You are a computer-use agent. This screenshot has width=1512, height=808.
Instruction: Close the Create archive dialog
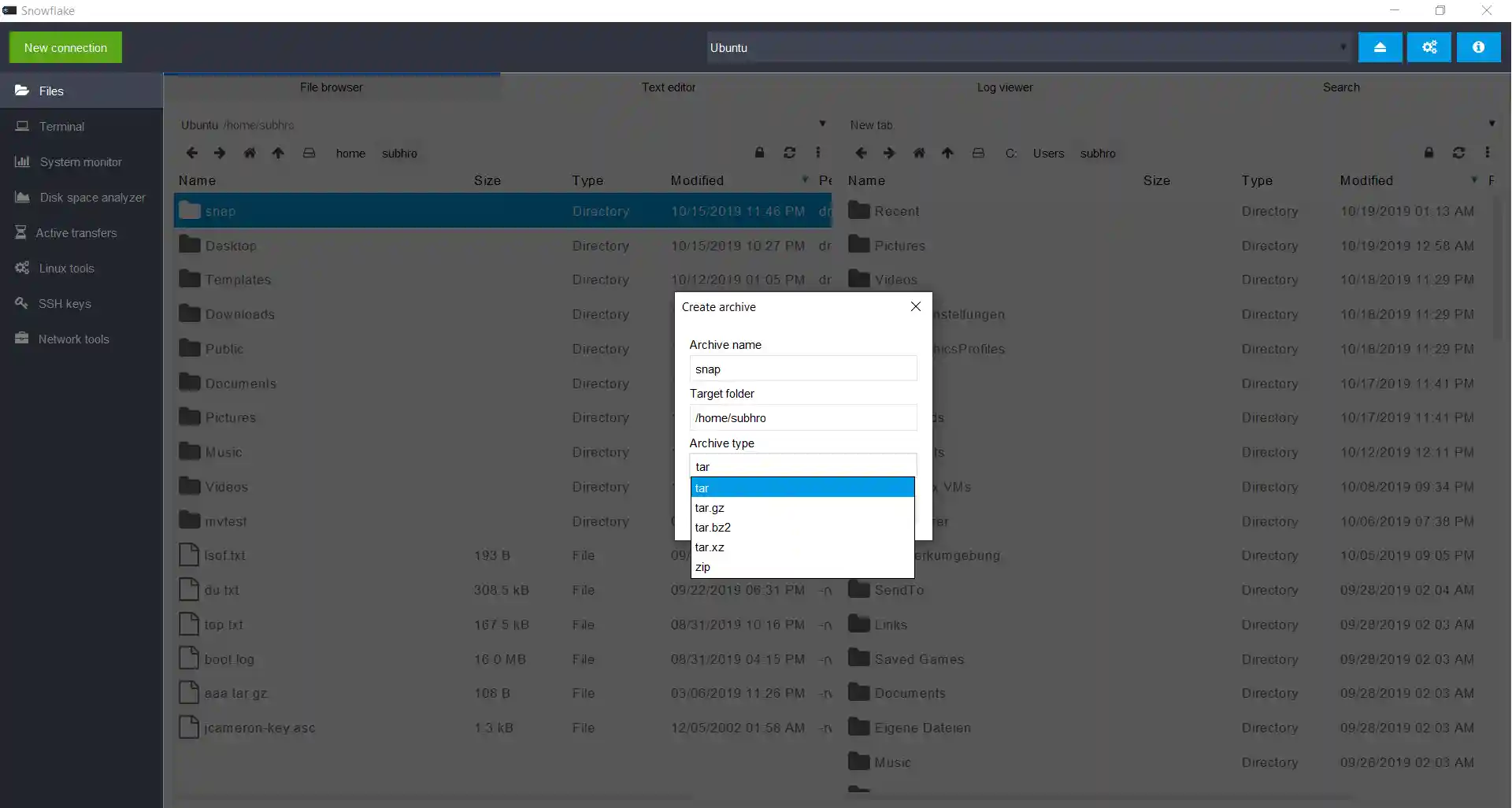click(915, 306)
